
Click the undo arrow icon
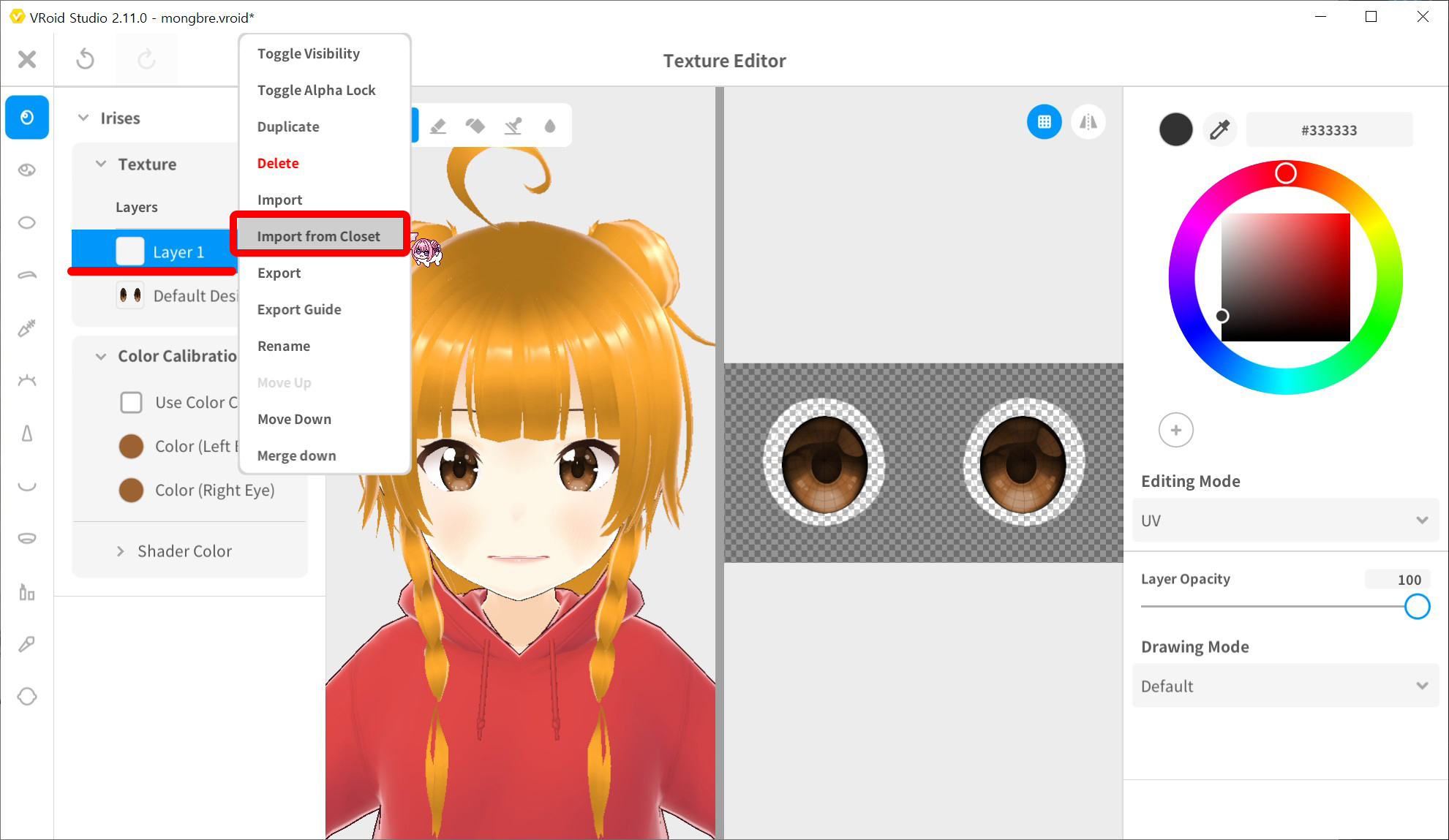pos(85,59)
